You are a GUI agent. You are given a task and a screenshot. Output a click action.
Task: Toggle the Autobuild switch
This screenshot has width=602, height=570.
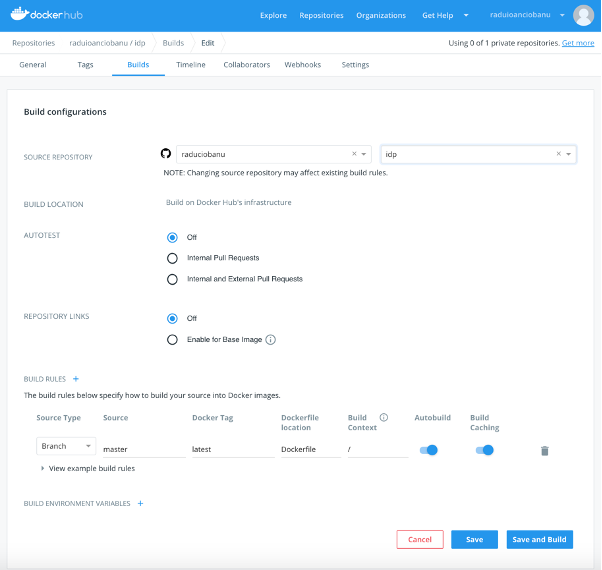coord(429,450)
